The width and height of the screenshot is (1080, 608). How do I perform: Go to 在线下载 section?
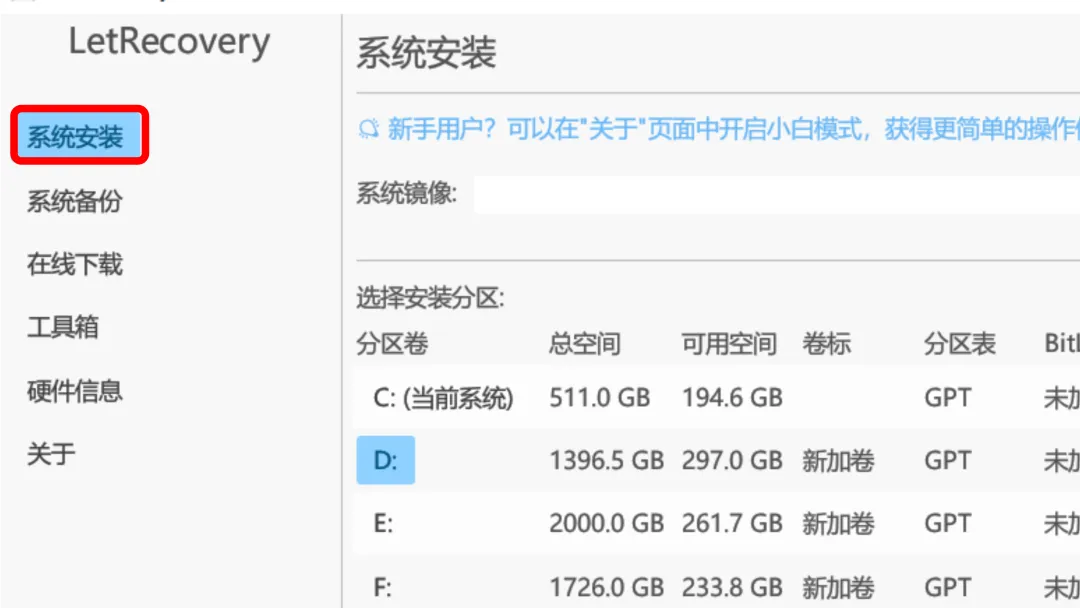75,264
